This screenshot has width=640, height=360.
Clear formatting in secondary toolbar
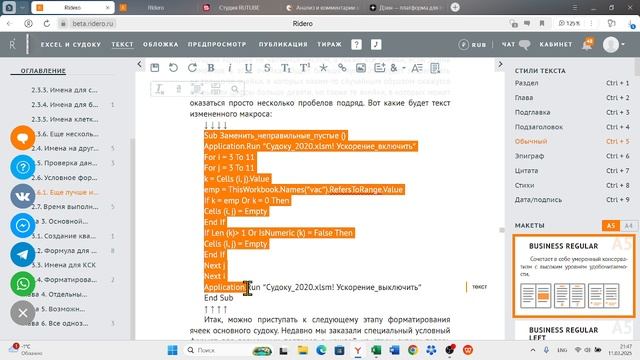point(160,89)
